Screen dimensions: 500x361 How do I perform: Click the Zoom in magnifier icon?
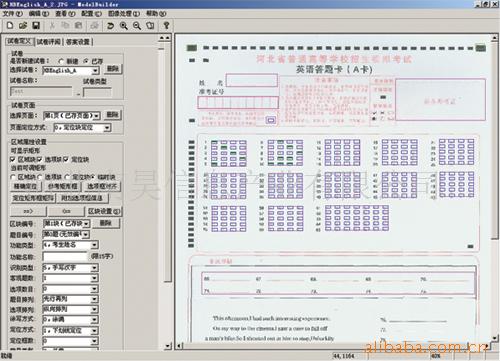[124, 26]
